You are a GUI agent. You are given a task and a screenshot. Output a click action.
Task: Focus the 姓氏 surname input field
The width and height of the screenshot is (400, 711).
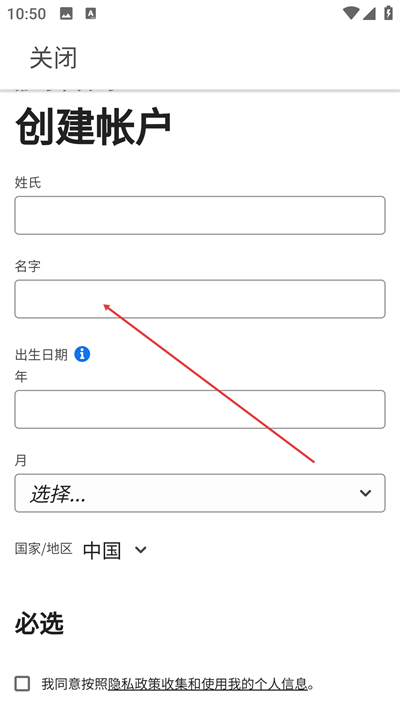point(200,215)
